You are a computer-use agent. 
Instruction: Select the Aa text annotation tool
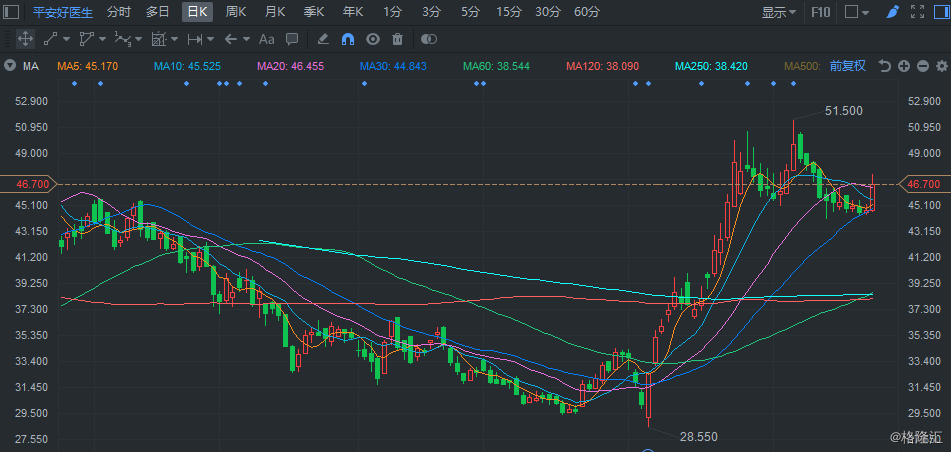click(266, 39)
